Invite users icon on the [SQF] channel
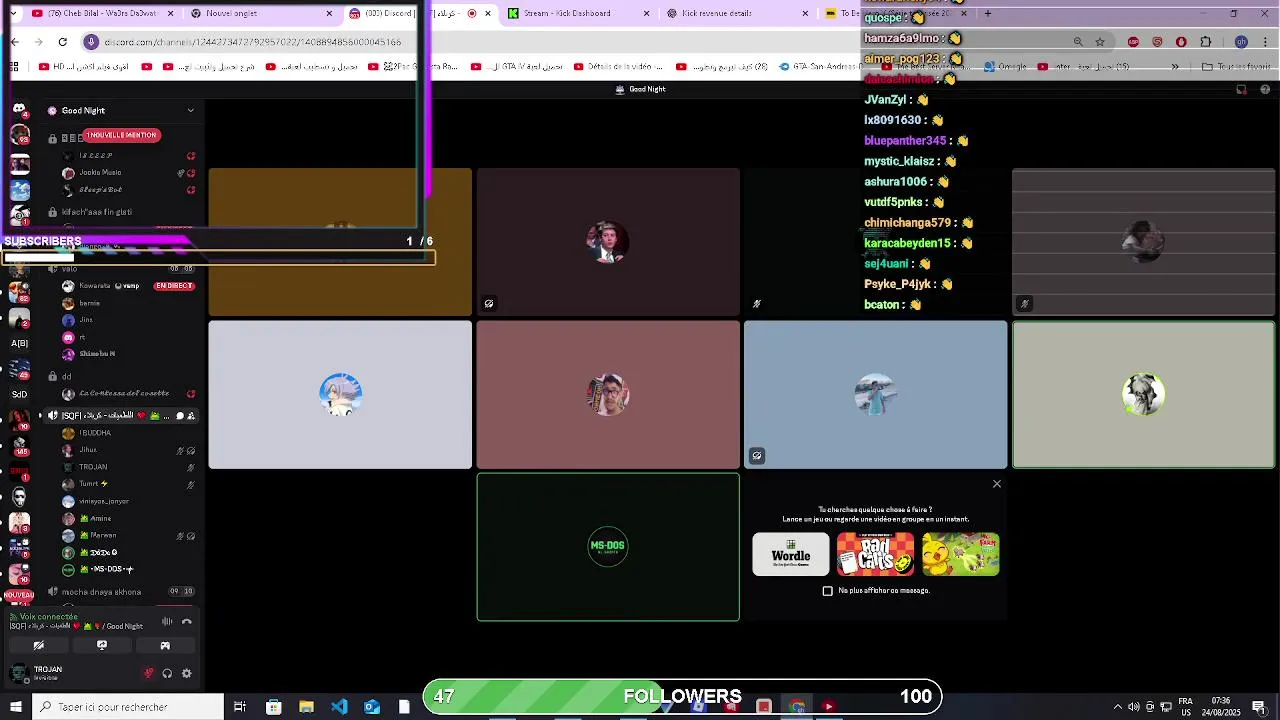Viewport: 1280px width, 720px height. pos(191,416)
